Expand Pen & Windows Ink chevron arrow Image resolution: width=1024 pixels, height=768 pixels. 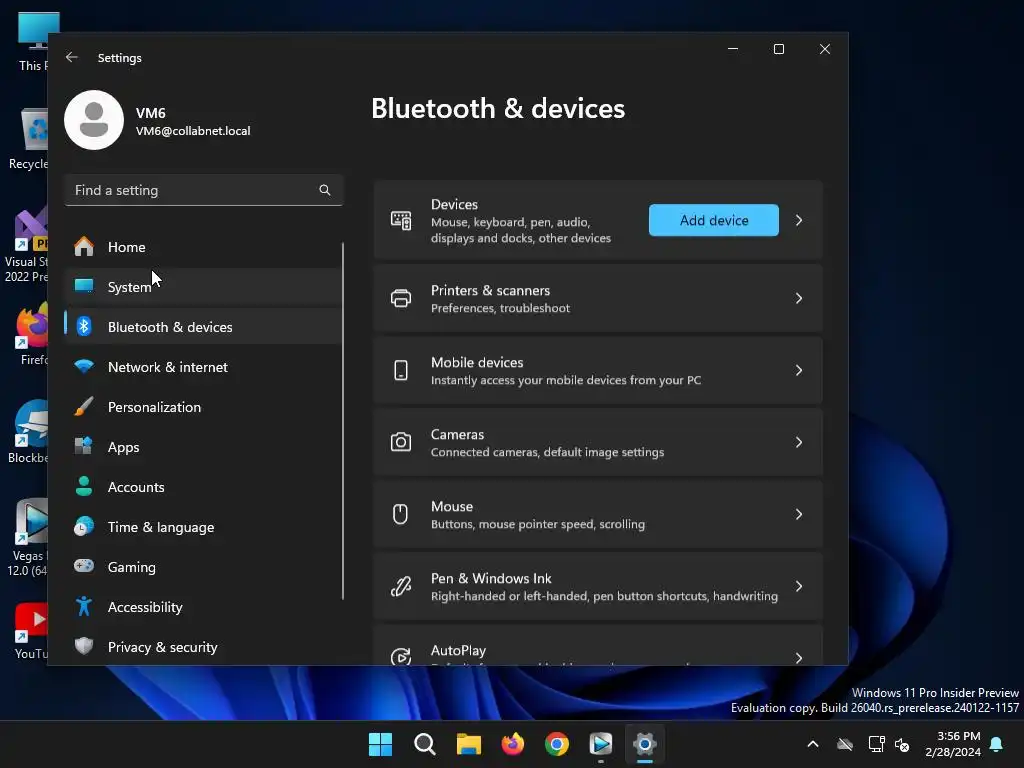tap(799, 586)
